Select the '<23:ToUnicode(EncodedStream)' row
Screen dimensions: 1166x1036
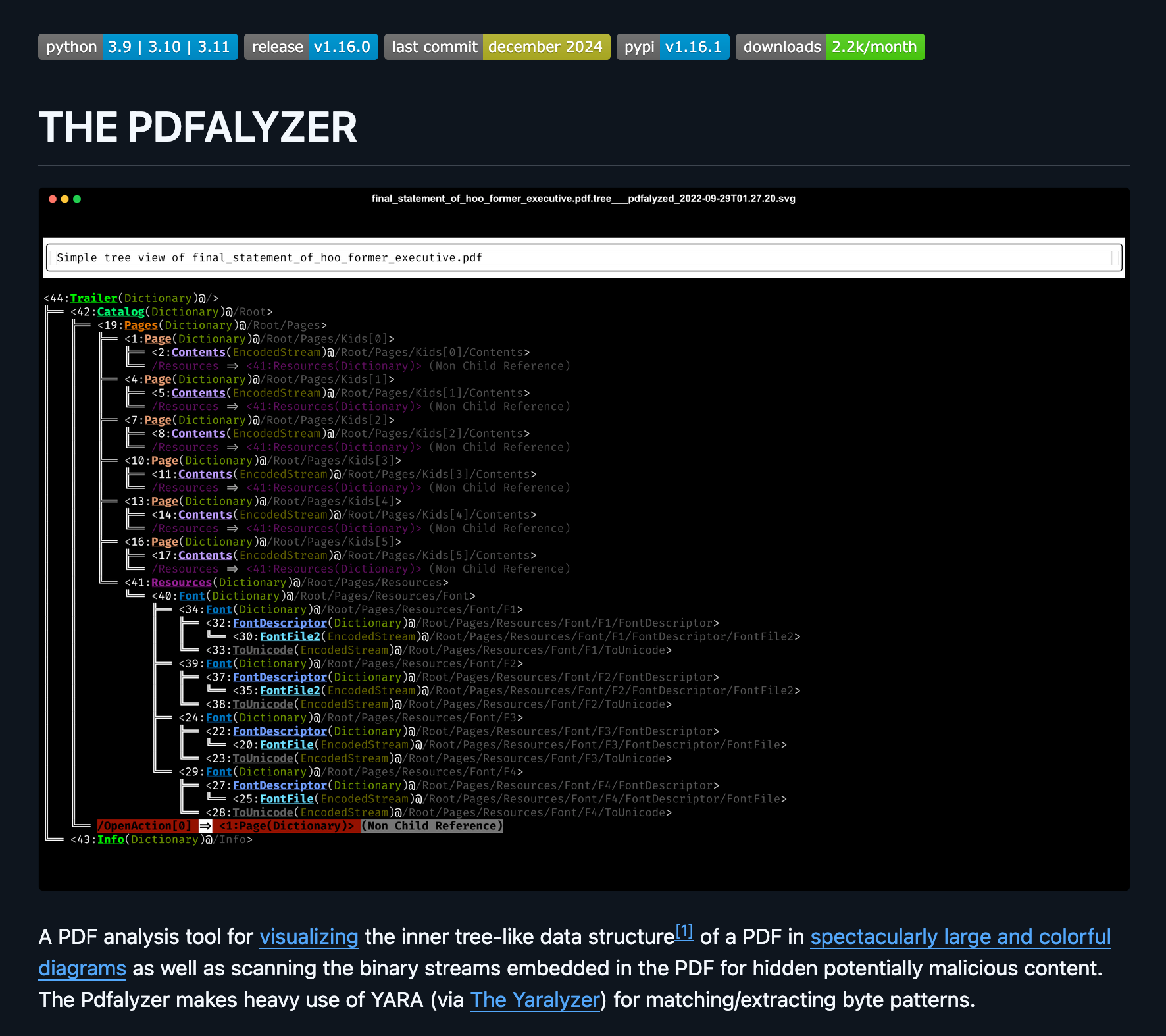[438, 758]
